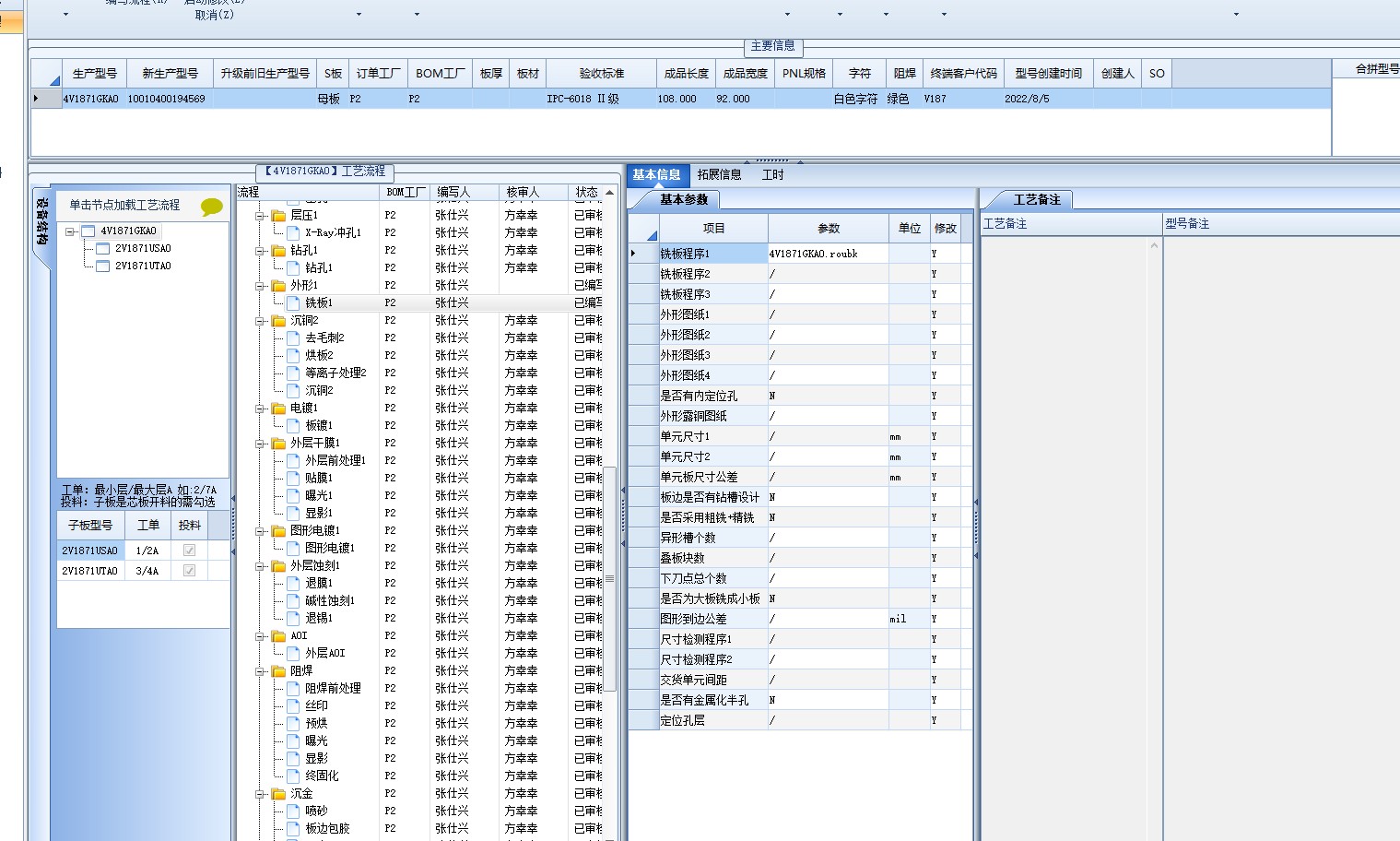1400x841 pixels.
Task: Click the document icon beside 去毛刺2
Action: click(x=293, y=338)
